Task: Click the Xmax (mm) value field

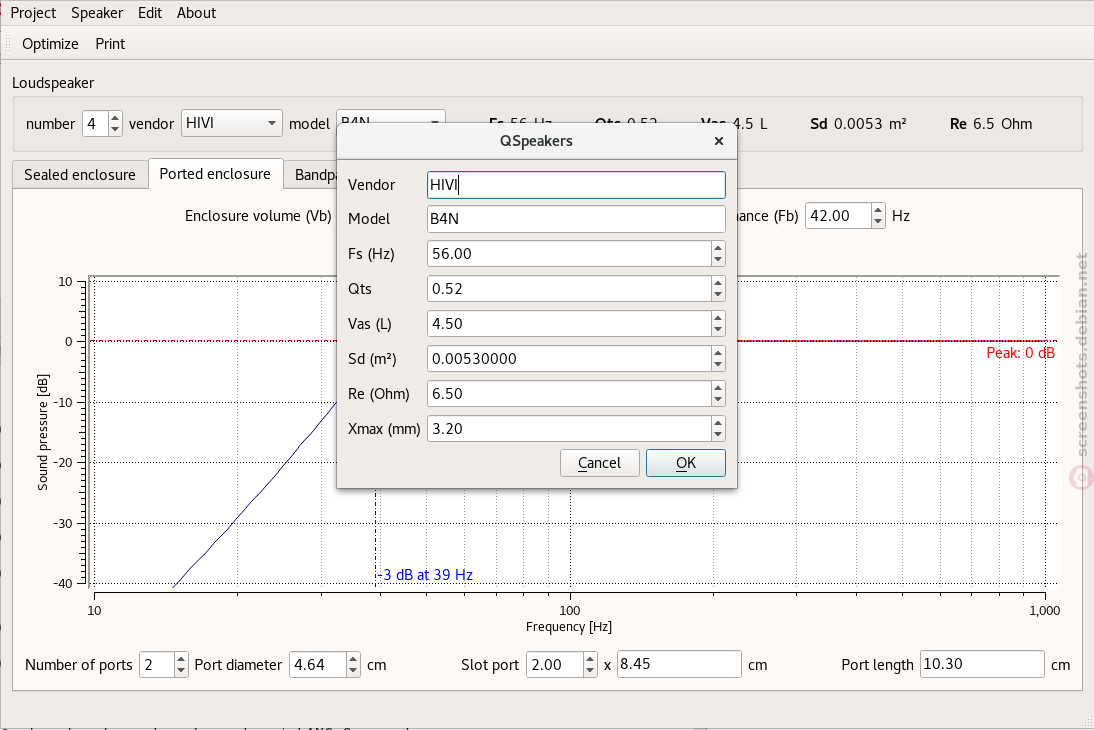Action: pos(569,429)
